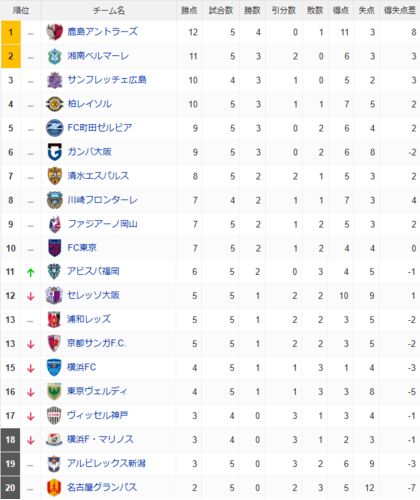
Task: Click the Urawa Reds red crest
Action: [54, 320]
